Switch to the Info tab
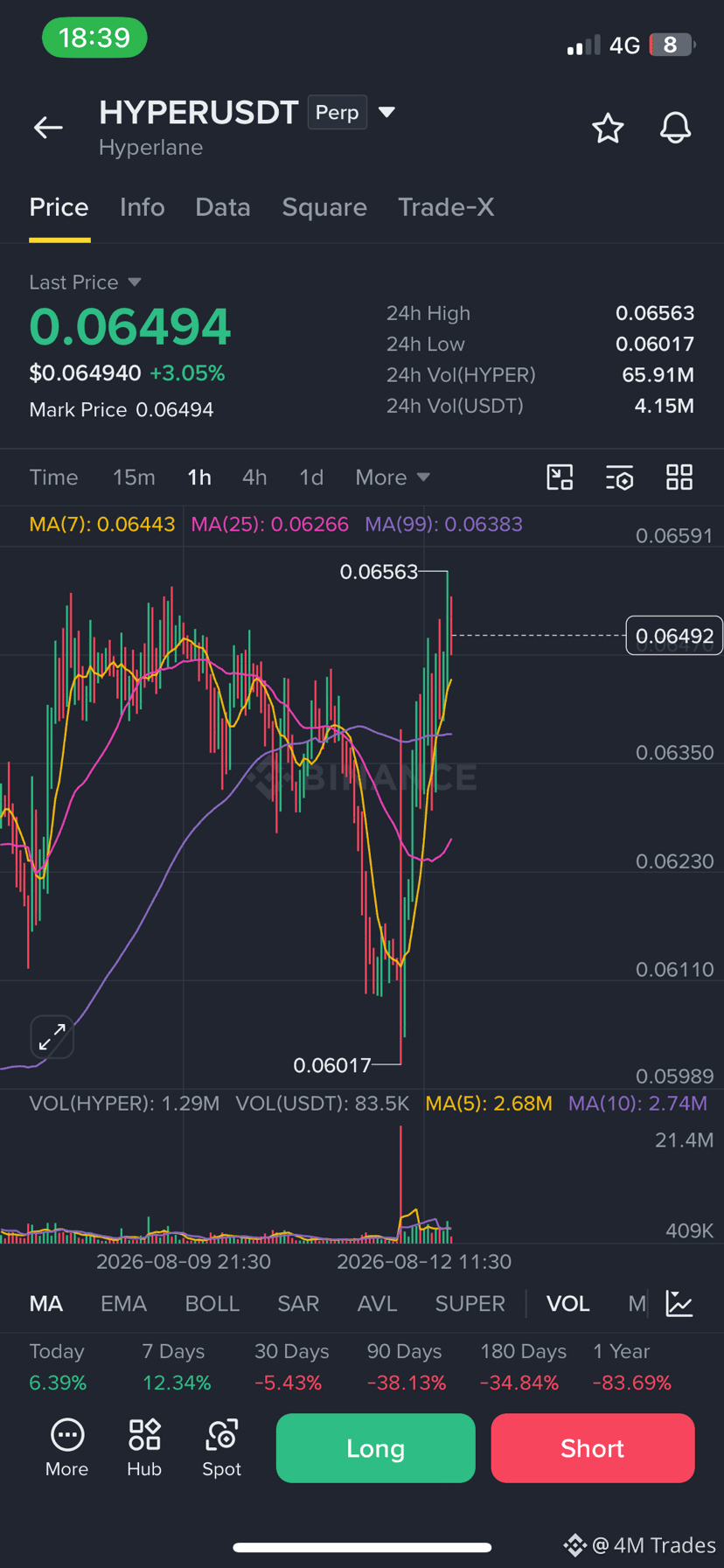Screen dimensions: 724x1568 (143, 207)
